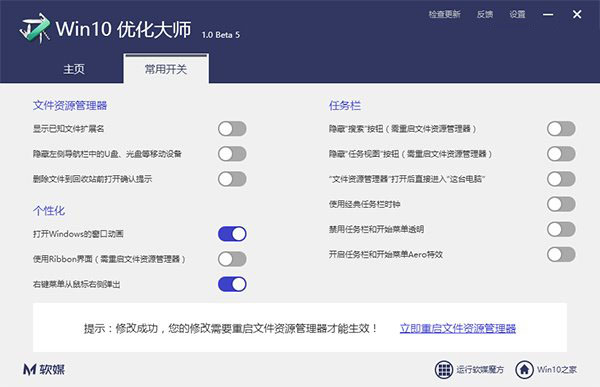
Task: Close the Win10 优化大师 window
Action: click(x=577, y=15)
